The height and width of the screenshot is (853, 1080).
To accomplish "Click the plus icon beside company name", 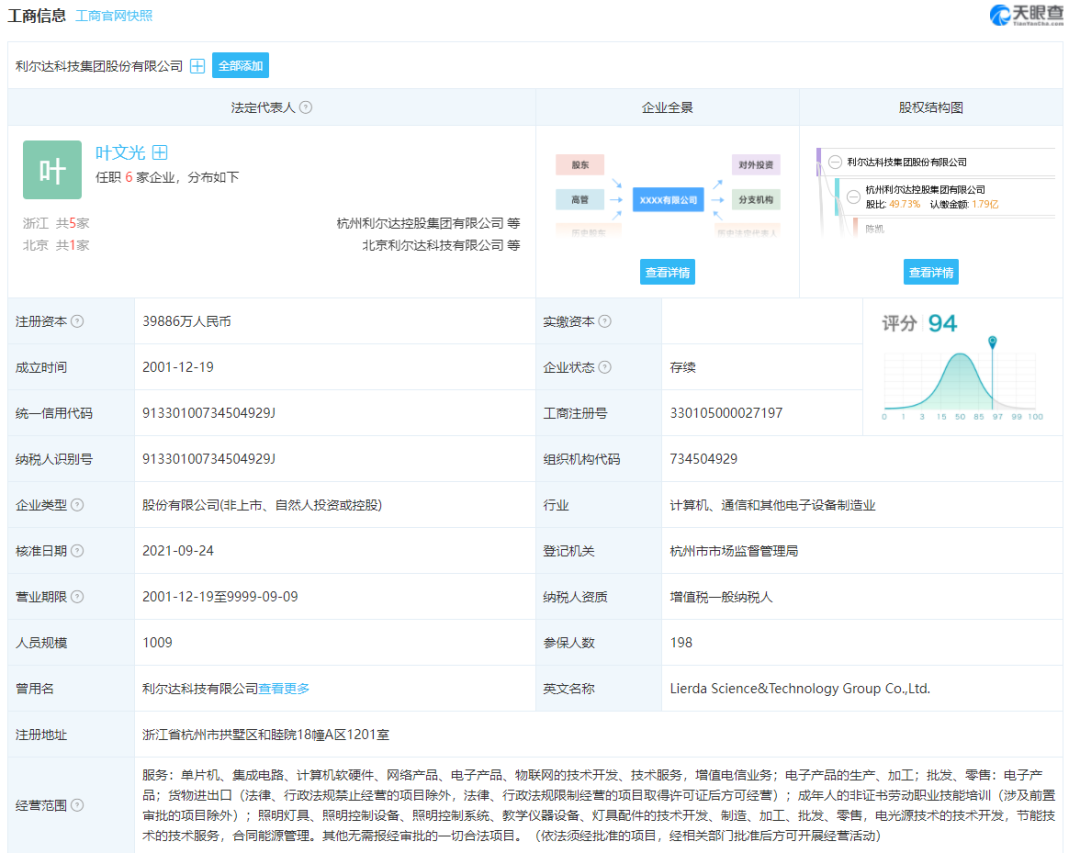I will pos(198,66).
